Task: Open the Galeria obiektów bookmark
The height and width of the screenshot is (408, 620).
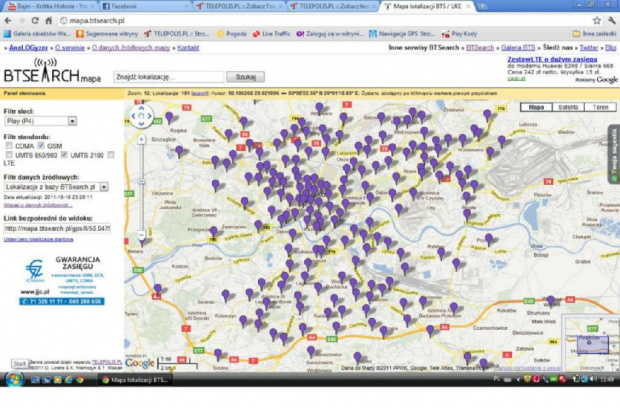Action: pyautogui.click(x=37, y=34)
